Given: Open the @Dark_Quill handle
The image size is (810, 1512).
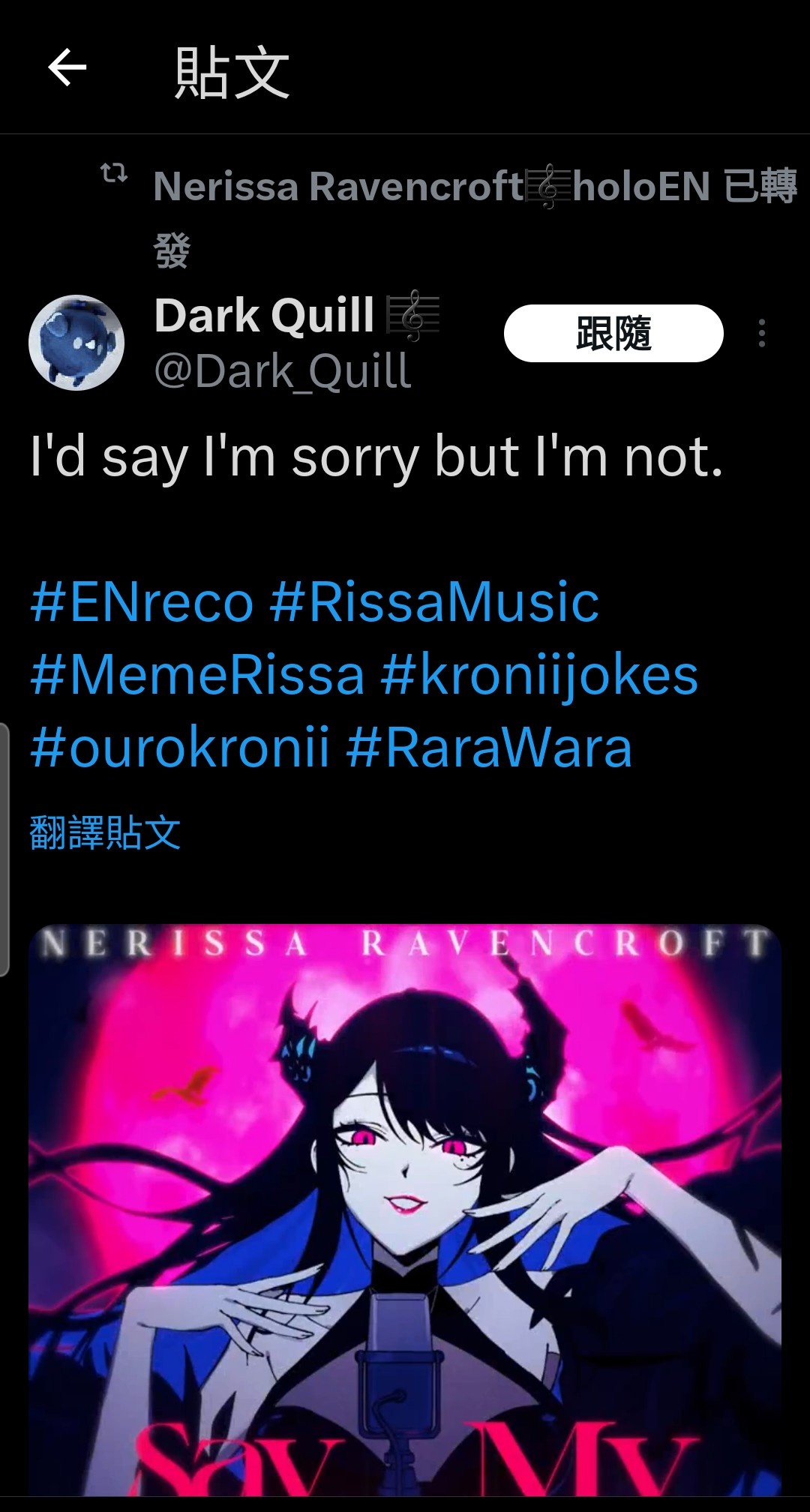Looking at the screenshot, I should point(283,371).
